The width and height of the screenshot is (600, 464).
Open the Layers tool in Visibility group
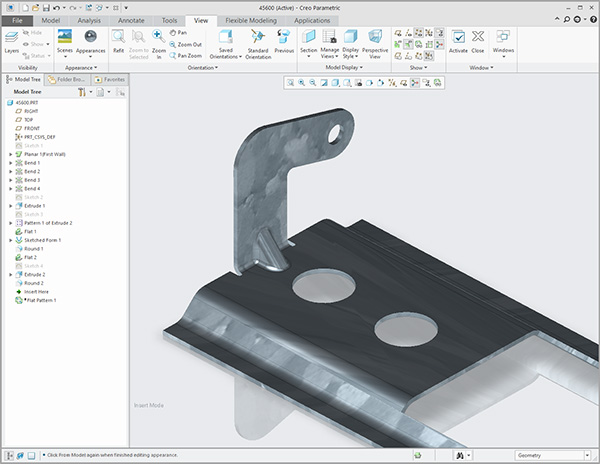(11, 39)
